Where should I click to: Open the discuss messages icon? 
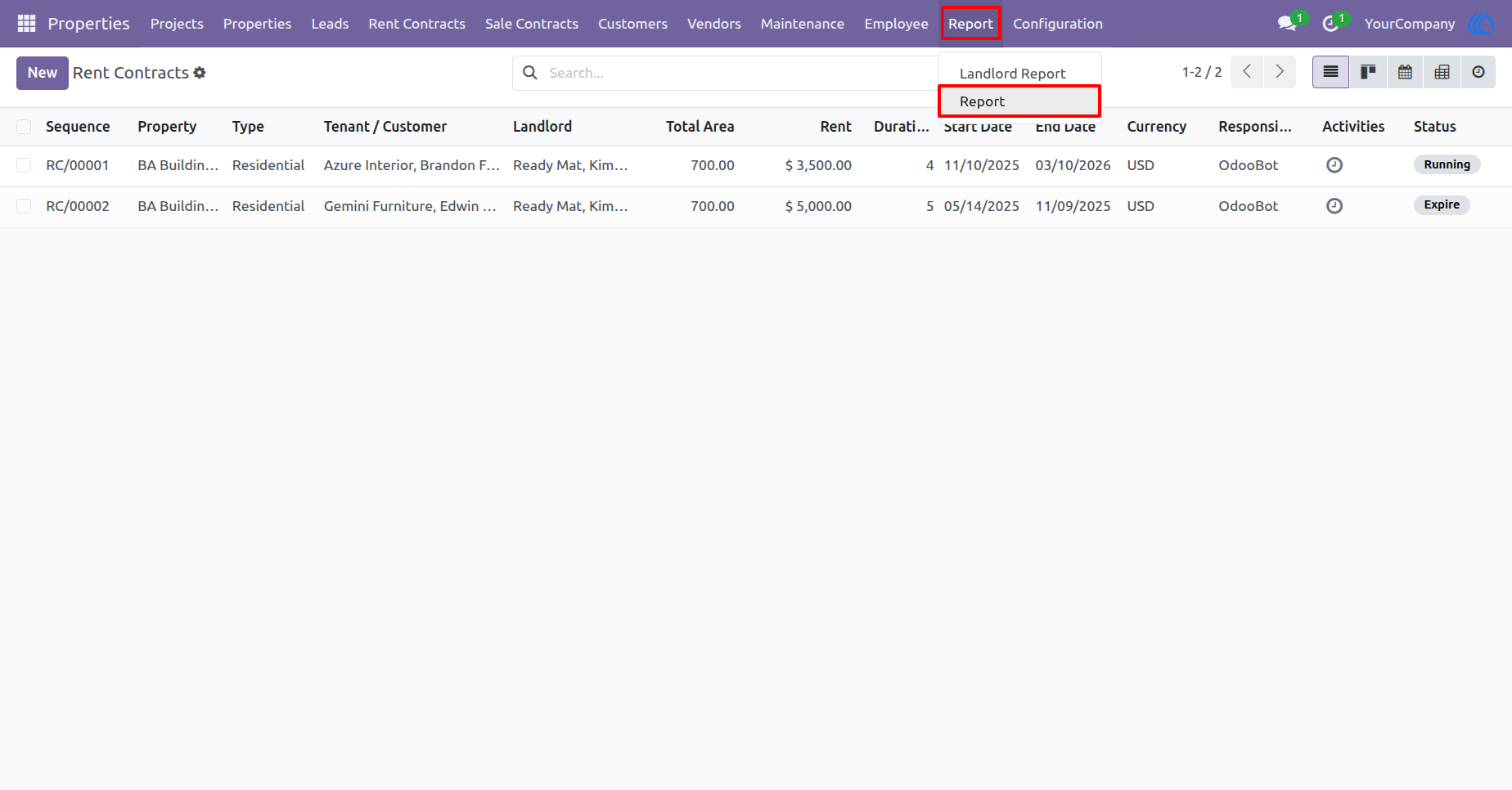1288,24
